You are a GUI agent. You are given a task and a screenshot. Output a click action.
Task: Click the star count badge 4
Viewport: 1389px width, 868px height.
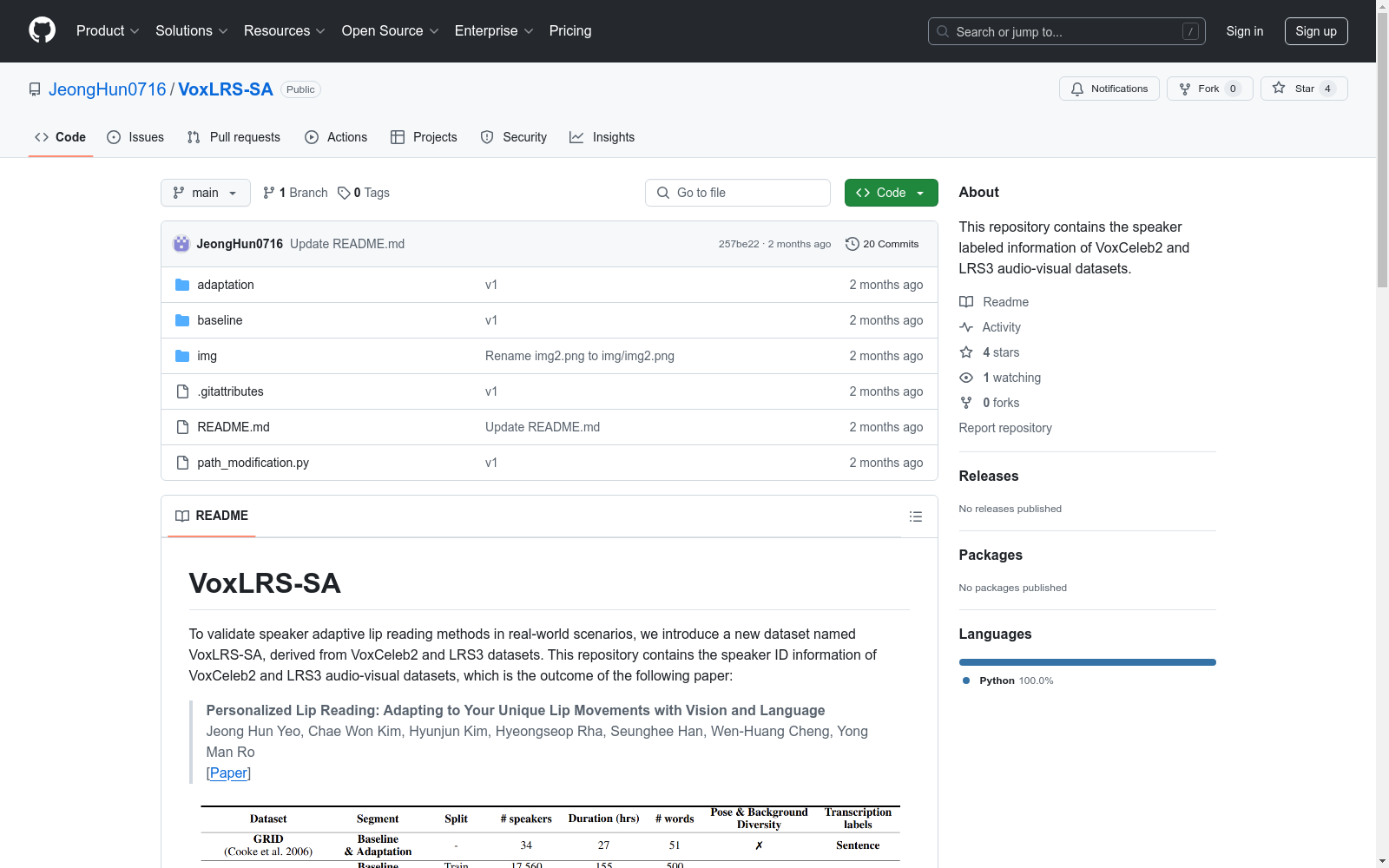coord(1327,89)
